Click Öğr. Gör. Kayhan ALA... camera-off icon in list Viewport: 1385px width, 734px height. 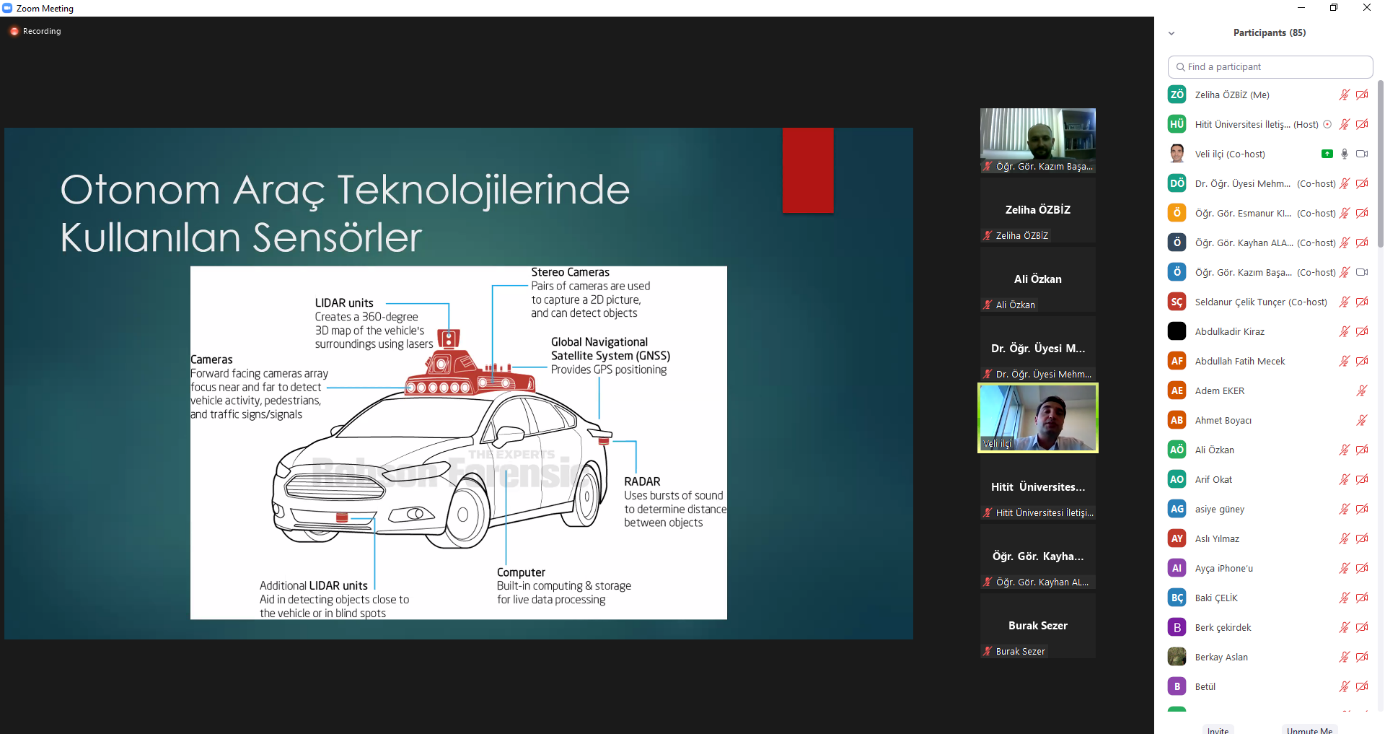[x=1362, y=243]
